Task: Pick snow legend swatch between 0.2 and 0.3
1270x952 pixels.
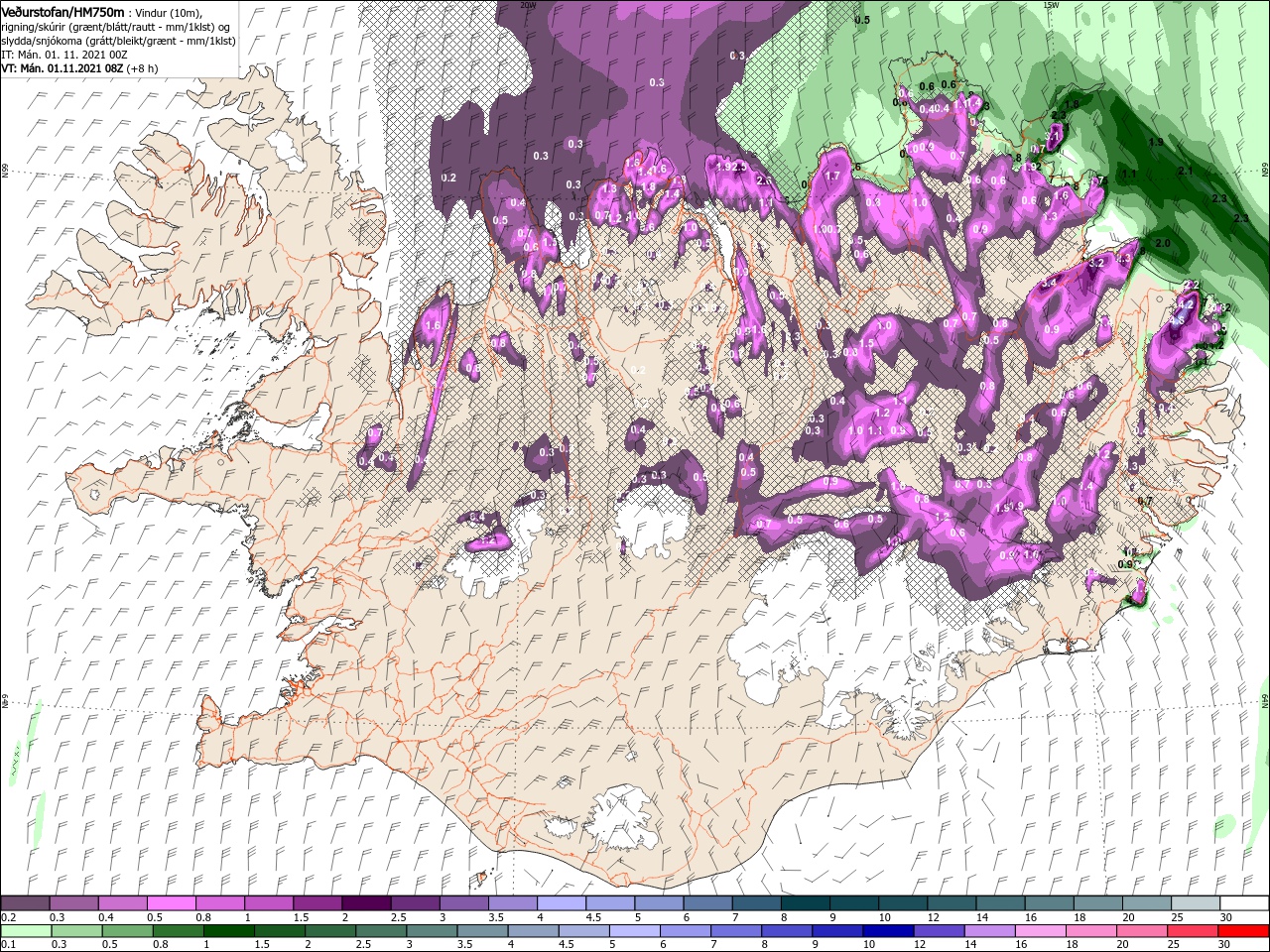Action: tap(25, 903)
